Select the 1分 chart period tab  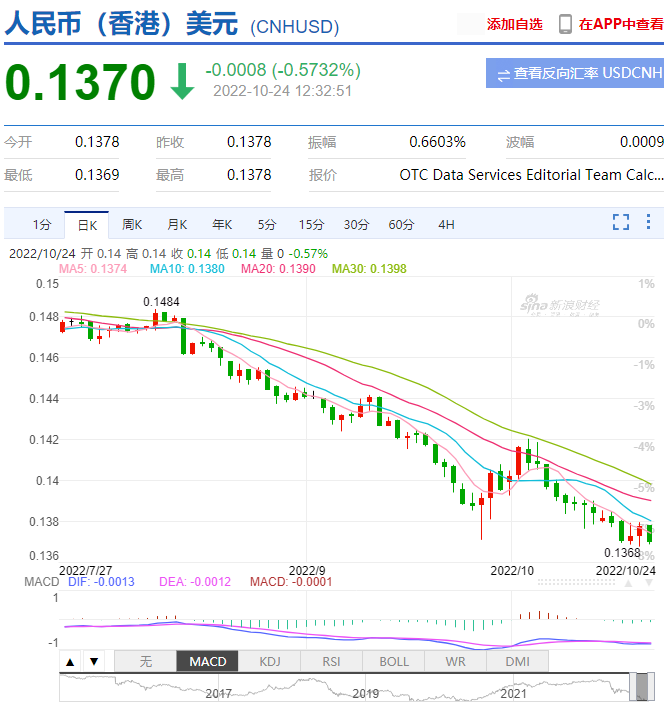point(41,225)
